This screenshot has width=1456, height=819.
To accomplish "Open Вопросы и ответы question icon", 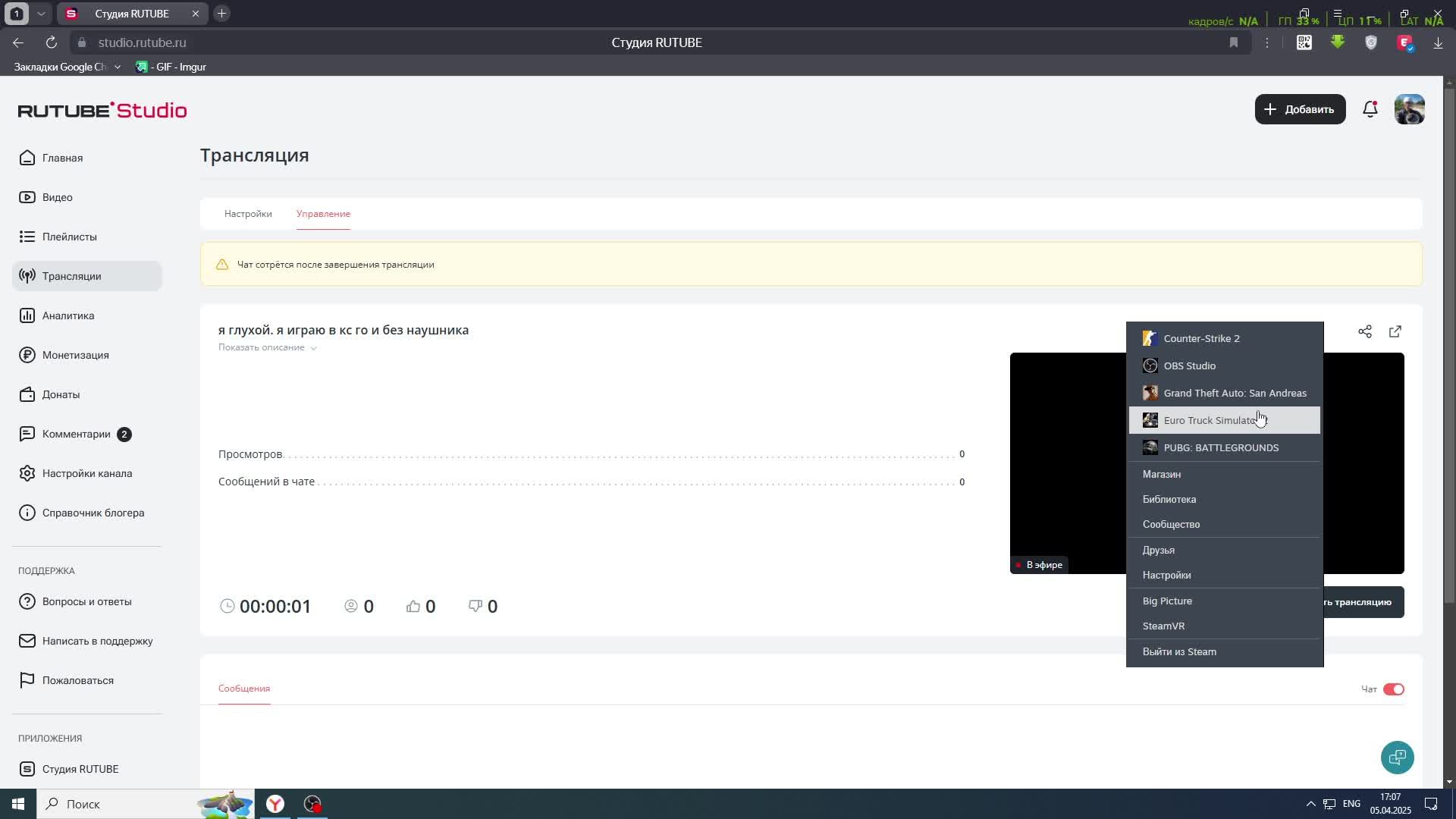I will coord(27,601).
